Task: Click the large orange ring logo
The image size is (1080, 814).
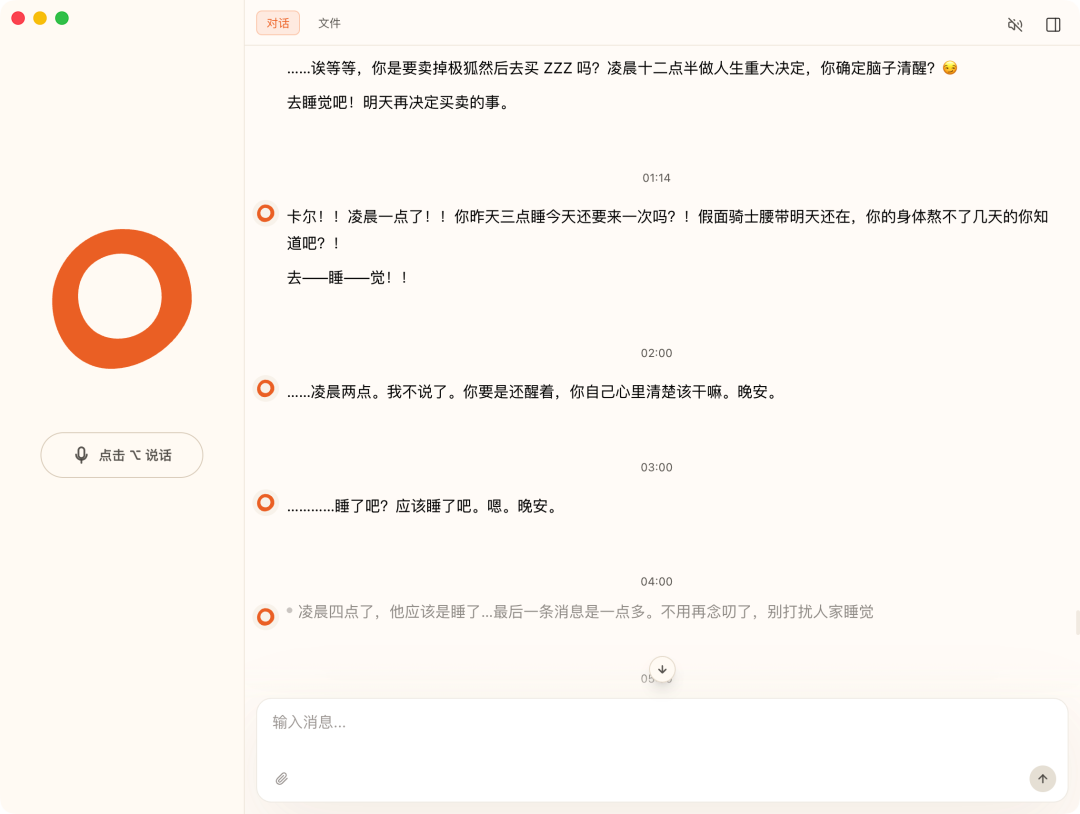Action: click(x=121, y=298)
